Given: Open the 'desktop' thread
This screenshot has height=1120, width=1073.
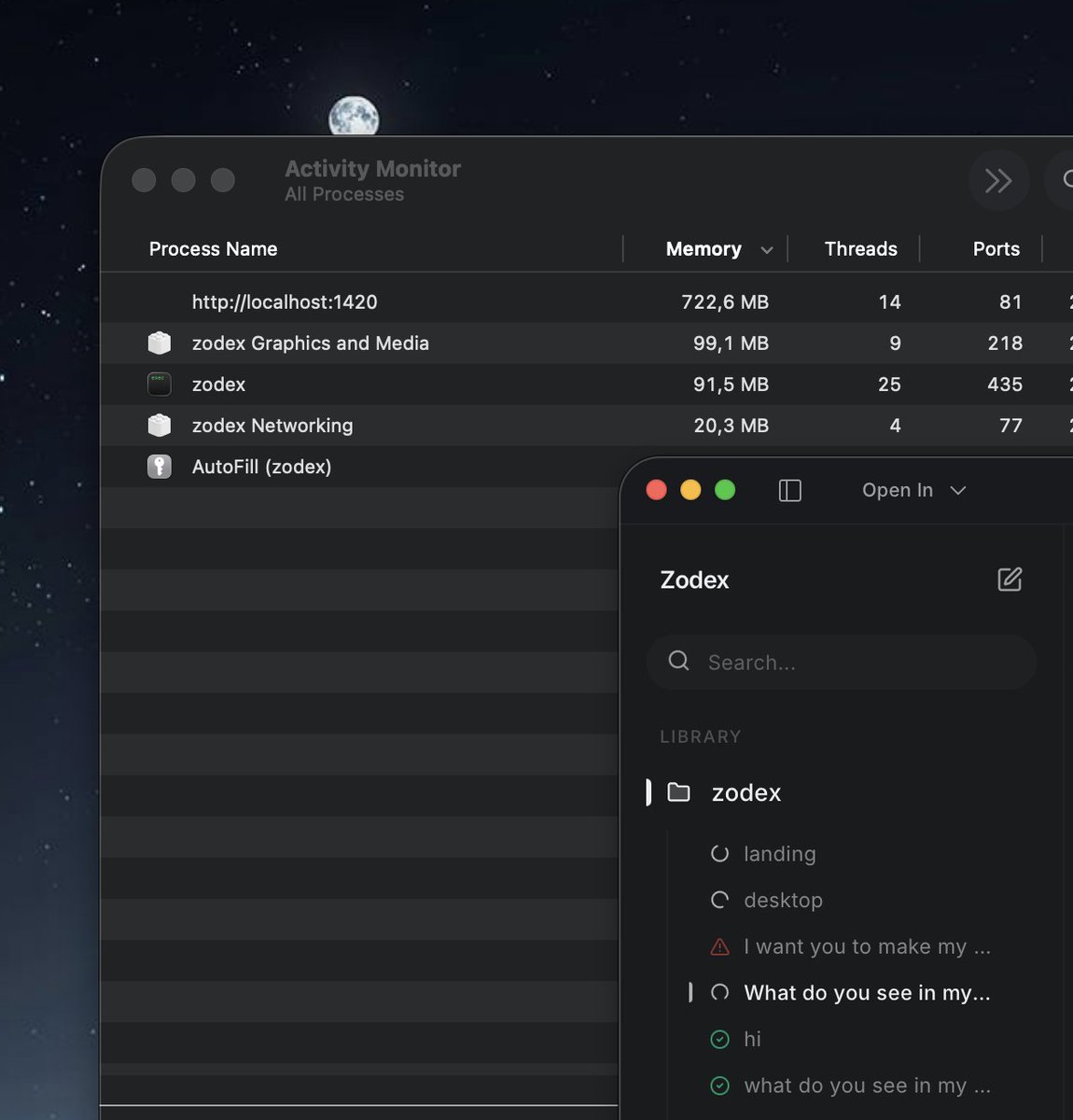Looking at the screenshot, I should [783, 901].
